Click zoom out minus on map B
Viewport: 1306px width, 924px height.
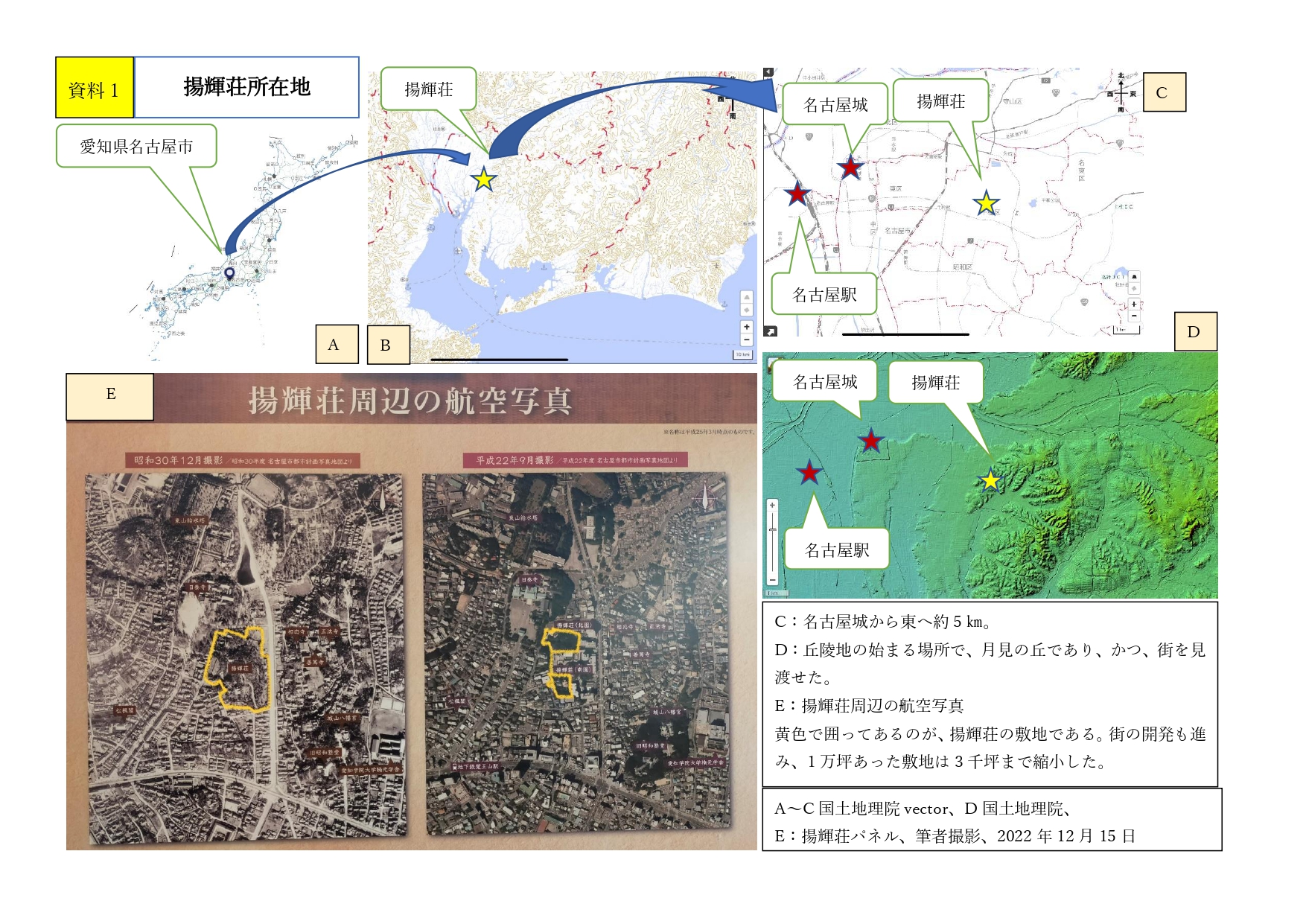746,340
